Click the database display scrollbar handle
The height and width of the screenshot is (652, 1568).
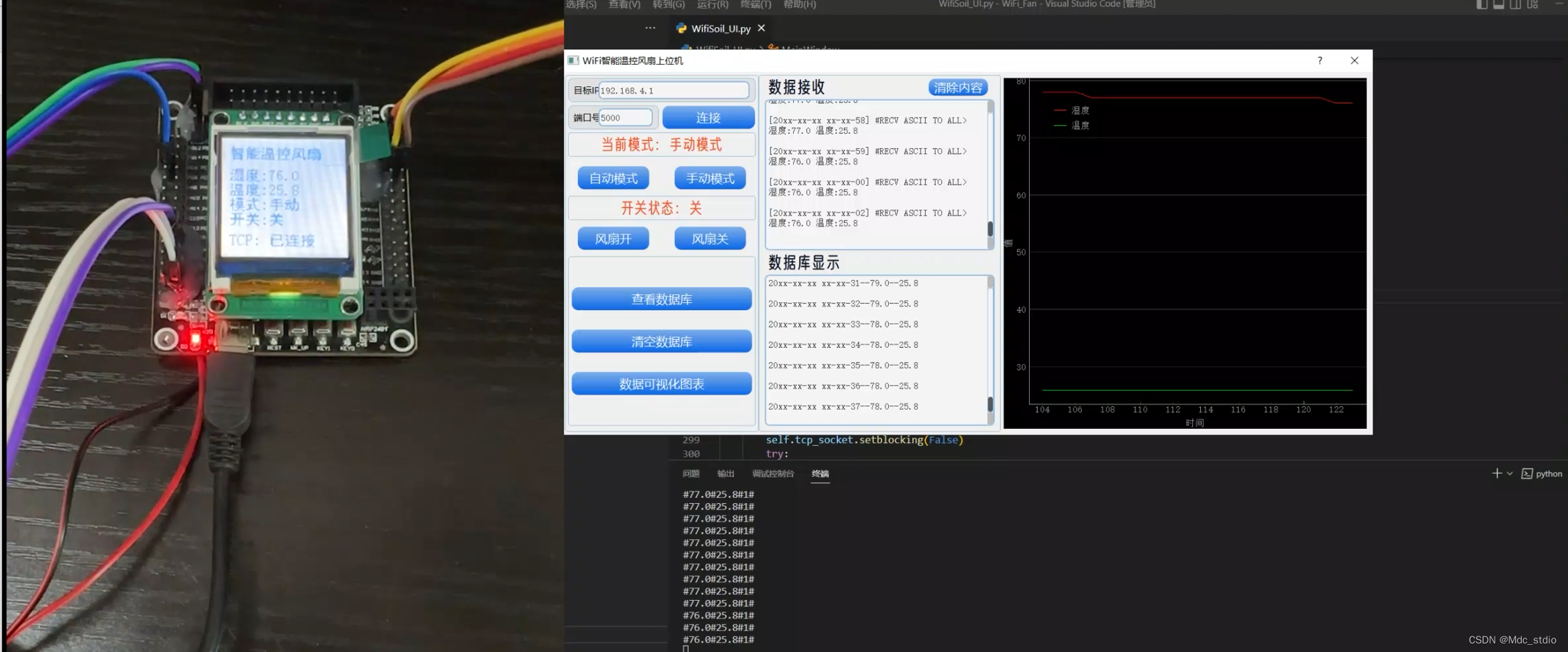coord(990,404)
